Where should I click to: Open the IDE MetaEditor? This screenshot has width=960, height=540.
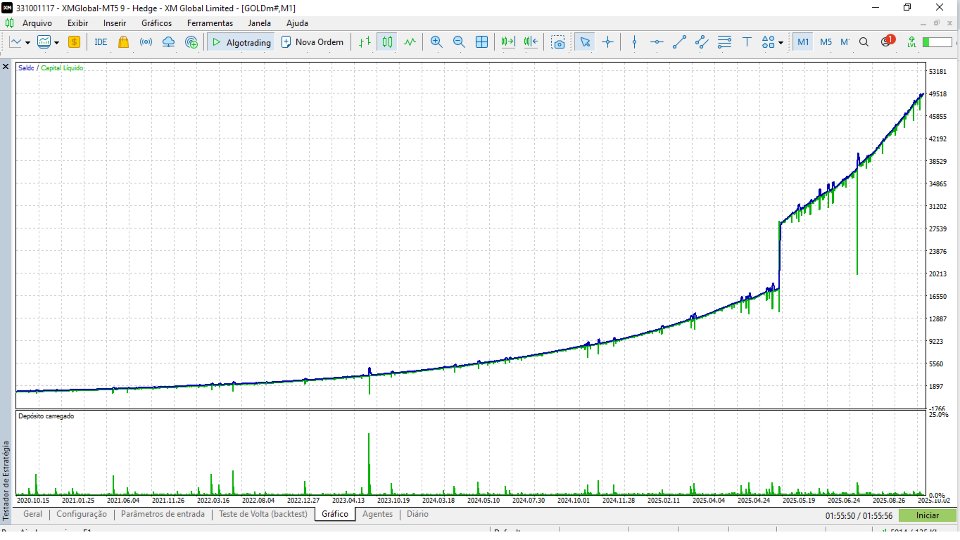[100, 42]
